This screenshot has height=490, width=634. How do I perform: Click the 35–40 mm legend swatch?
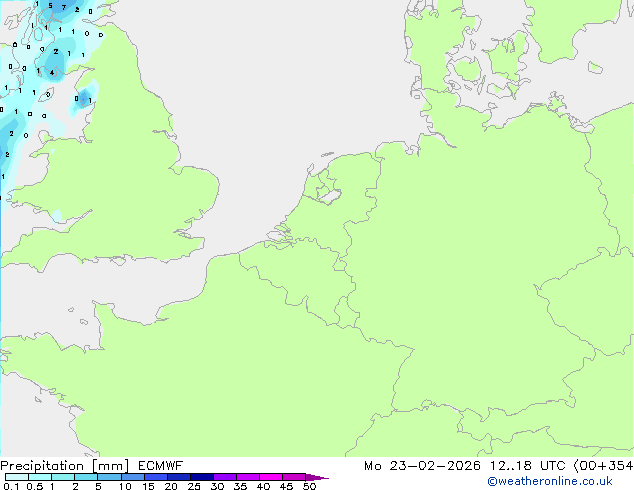248,477
